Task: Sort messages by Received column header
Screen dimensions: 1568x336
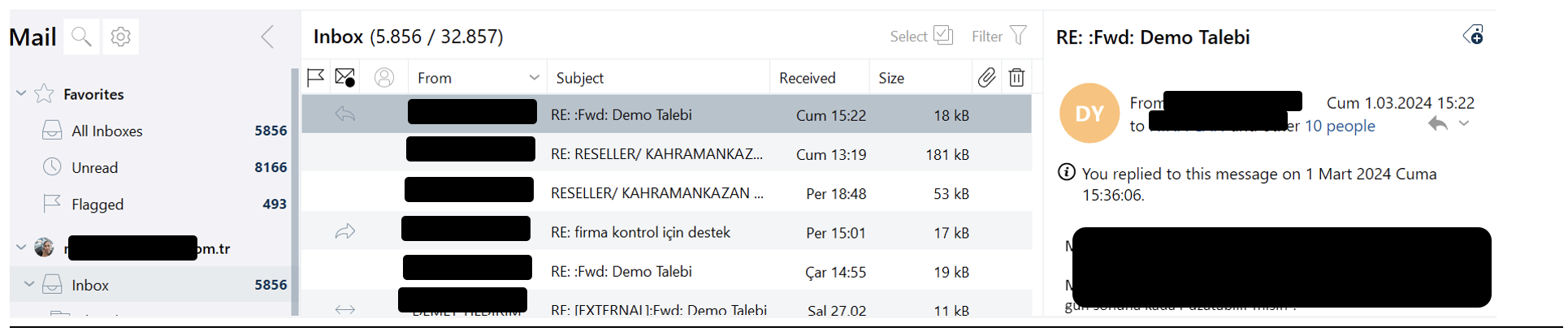Action: 807,78
